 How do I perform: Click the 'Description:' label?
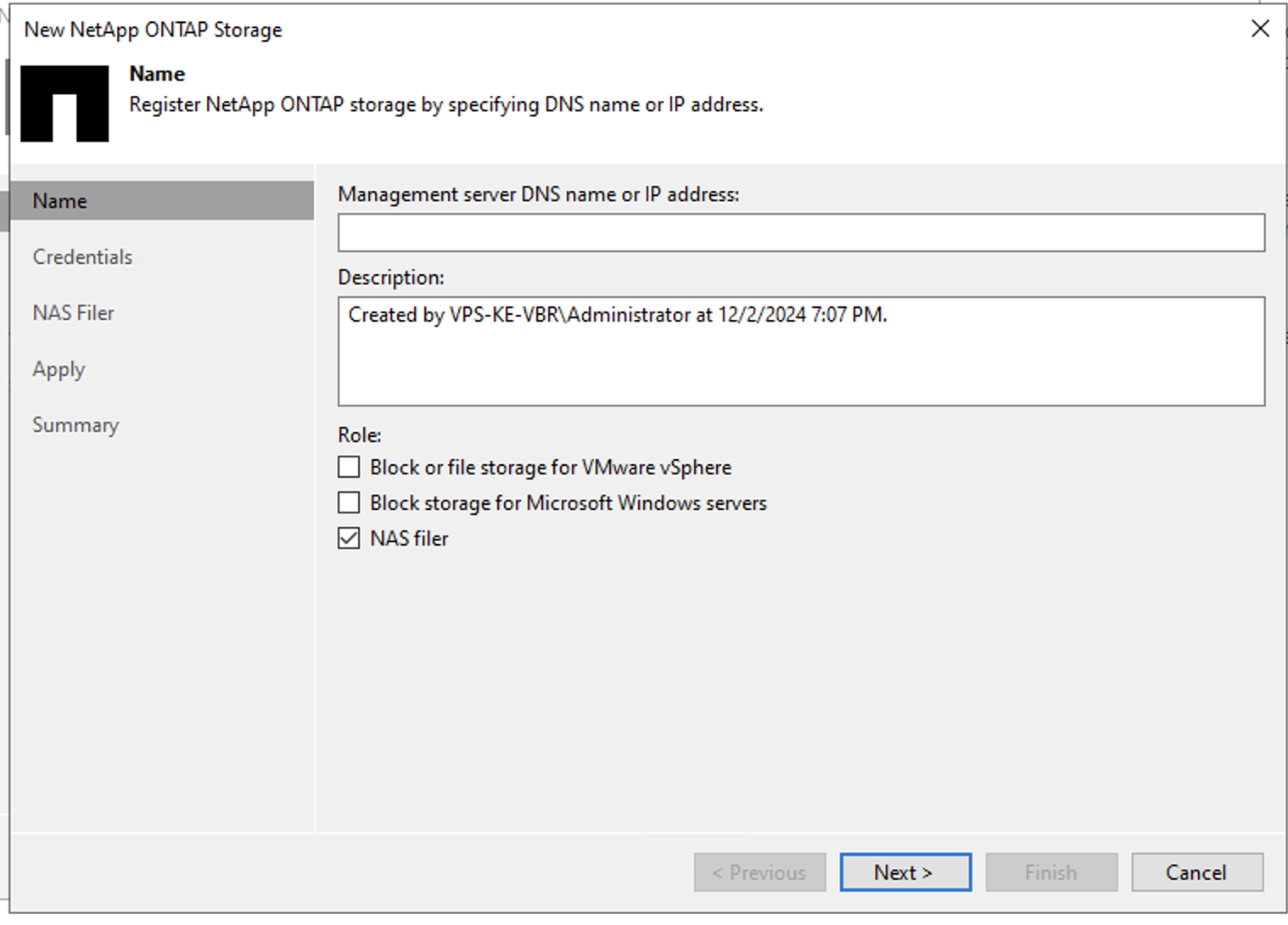tap(390, 277)
